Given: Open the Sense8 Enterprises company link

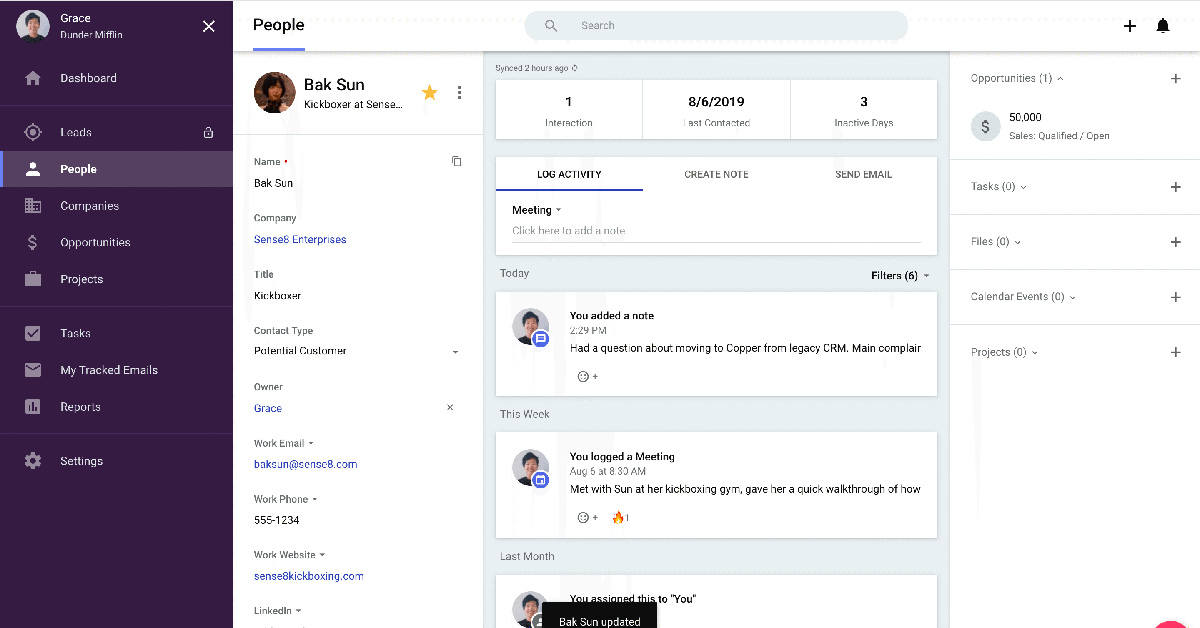Looking at the screenshot, I should pyautogui.click(x=300, y=240).
